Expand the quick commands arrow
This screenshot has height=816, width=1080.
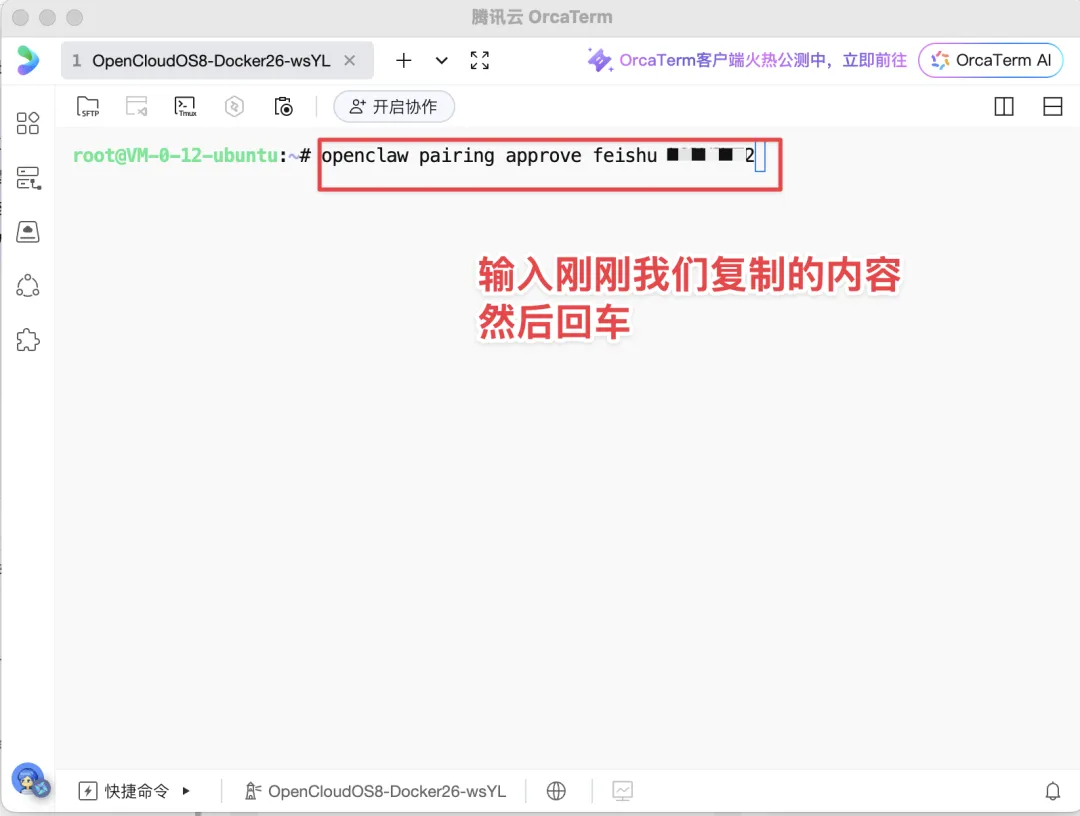point(186,791)
